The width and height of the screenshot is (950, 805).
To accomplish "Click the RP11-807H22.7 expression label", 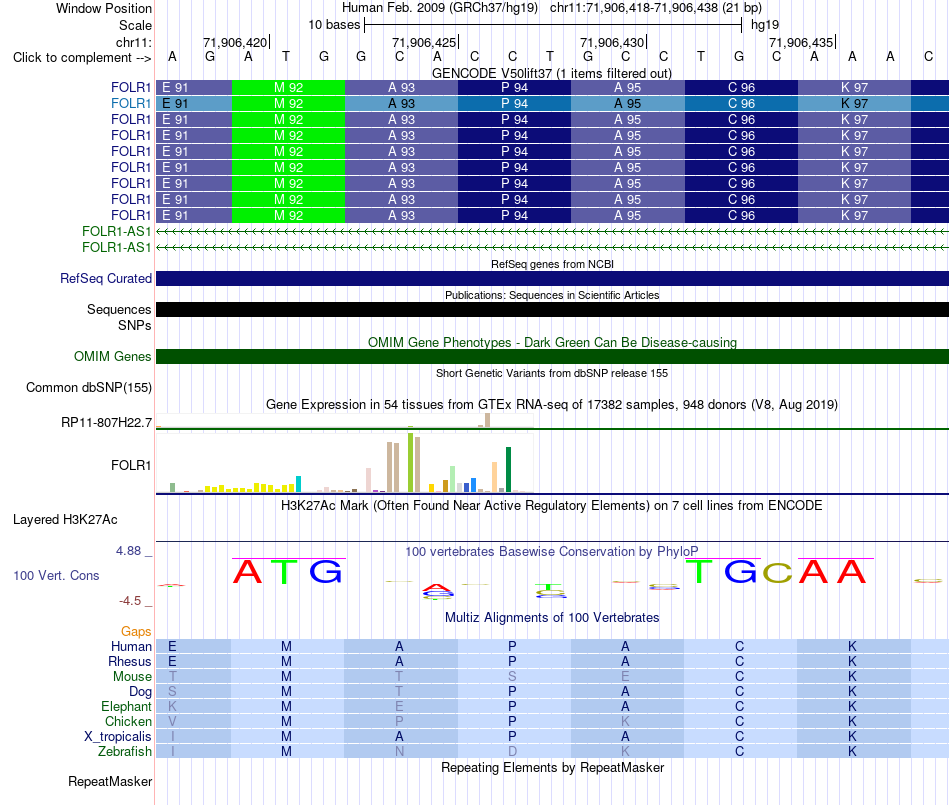I will coord(106,422).
